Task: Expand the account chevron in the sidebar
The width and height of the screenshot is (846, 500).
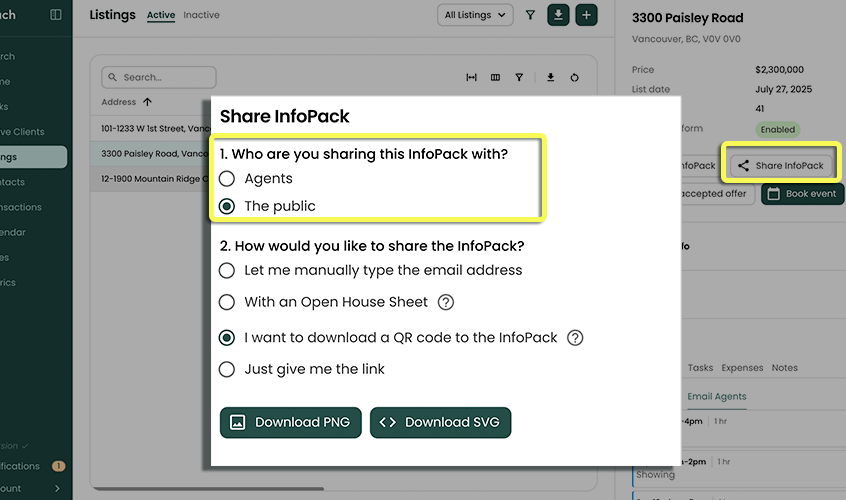Action: (57, 488)
